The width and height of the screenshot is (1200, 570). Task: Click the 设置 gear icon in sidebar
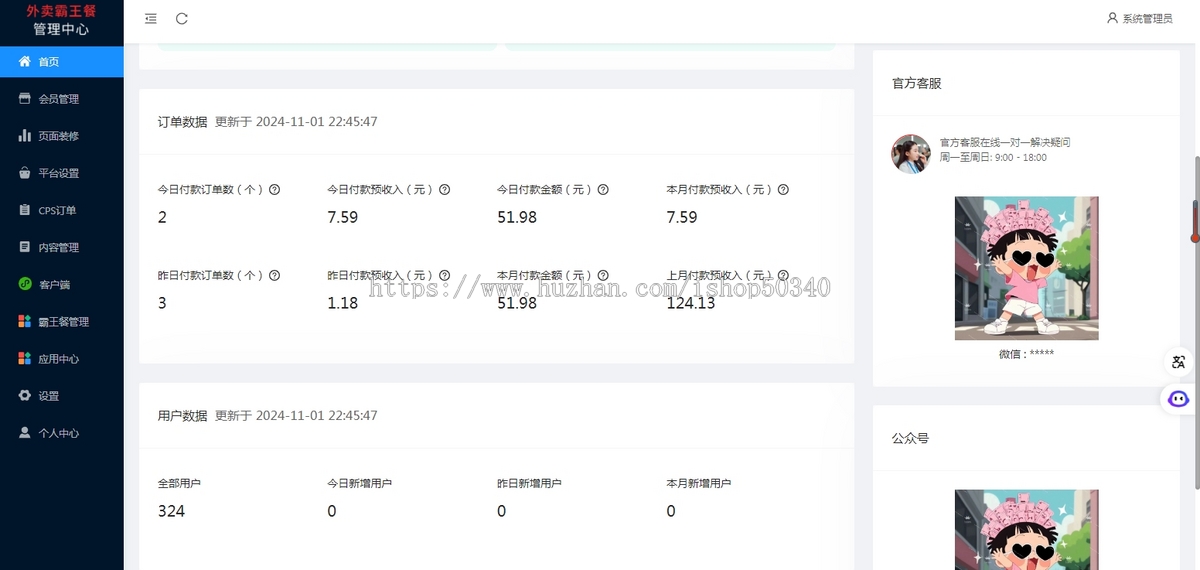(x=25, y=396)
